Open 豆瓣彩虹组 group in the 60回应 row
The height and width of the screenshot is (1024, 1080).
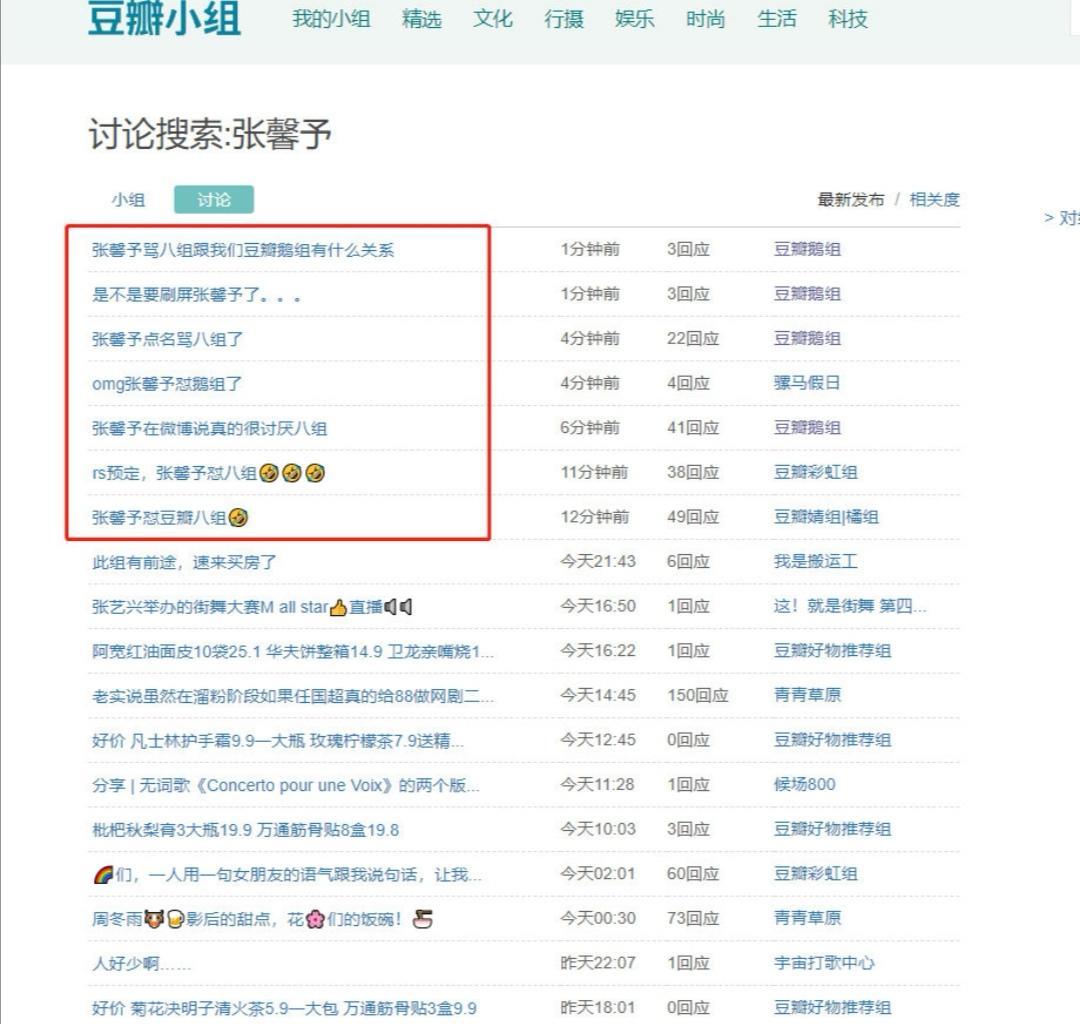click(x=815, y=874)
